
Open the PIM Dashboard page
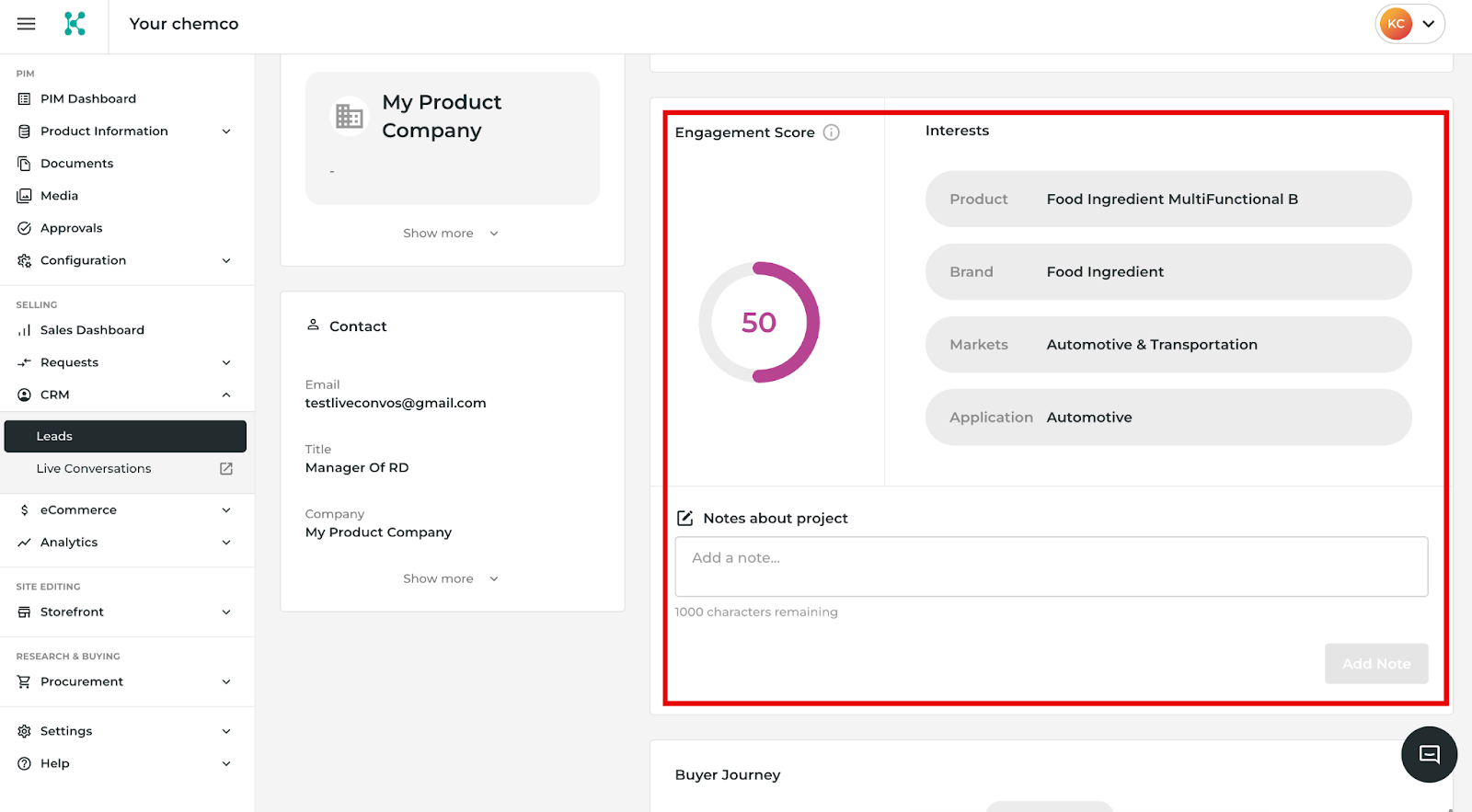88,99
